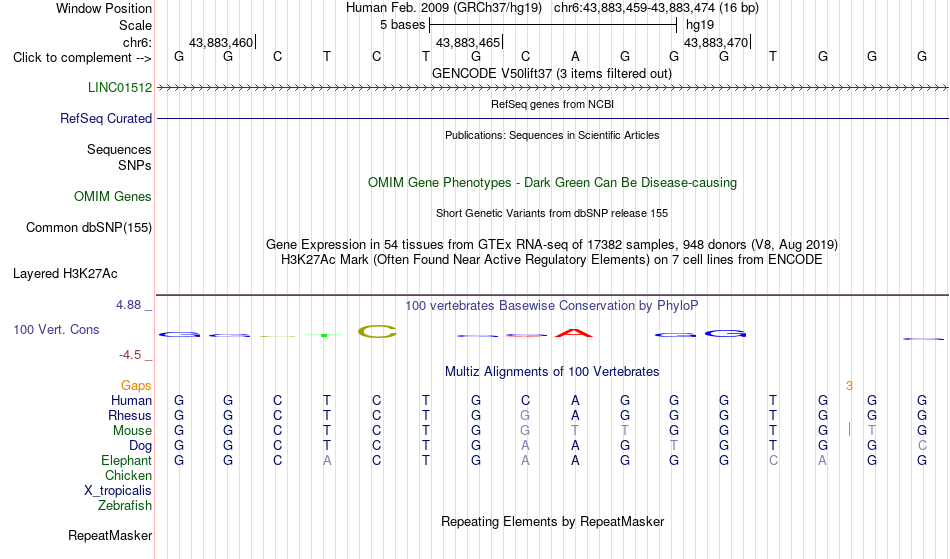Select the Zebrafish species row label

point(125,505)
